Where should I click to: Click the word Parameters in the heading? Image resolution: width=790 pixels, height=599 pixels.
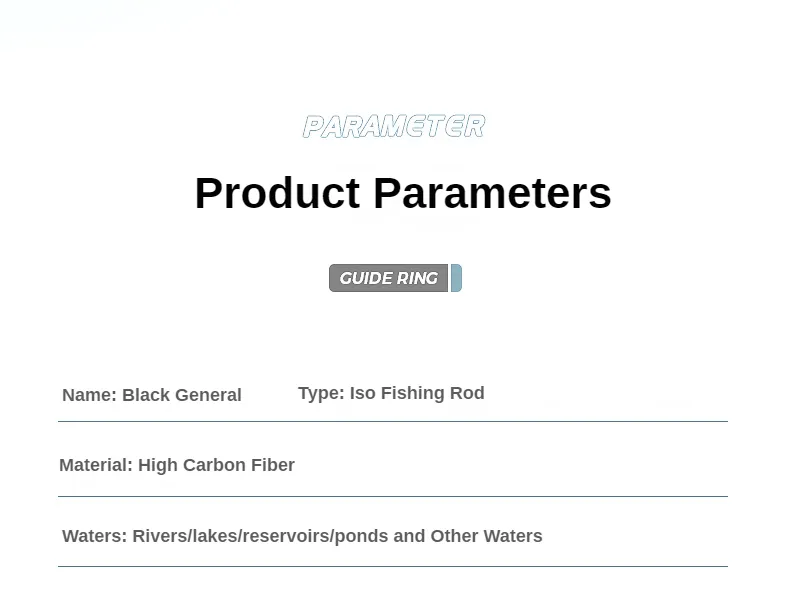click(492, 193)
